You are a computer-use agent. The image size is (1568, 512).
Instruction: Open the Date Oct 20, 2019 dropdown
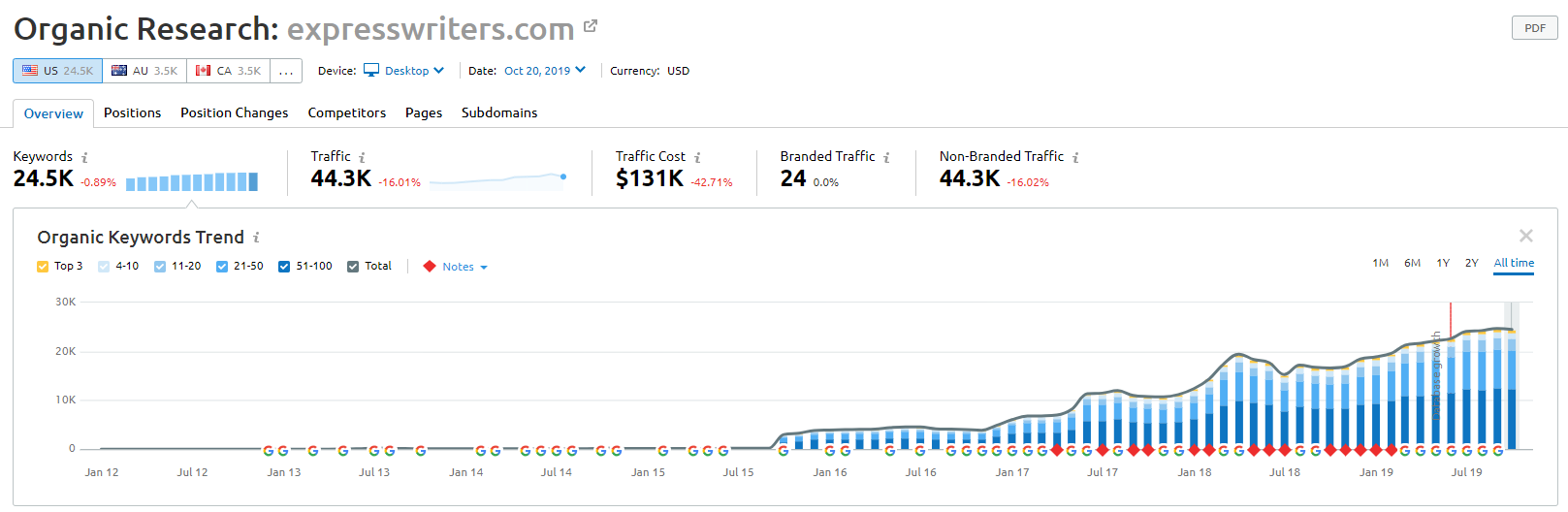(544, 71)
